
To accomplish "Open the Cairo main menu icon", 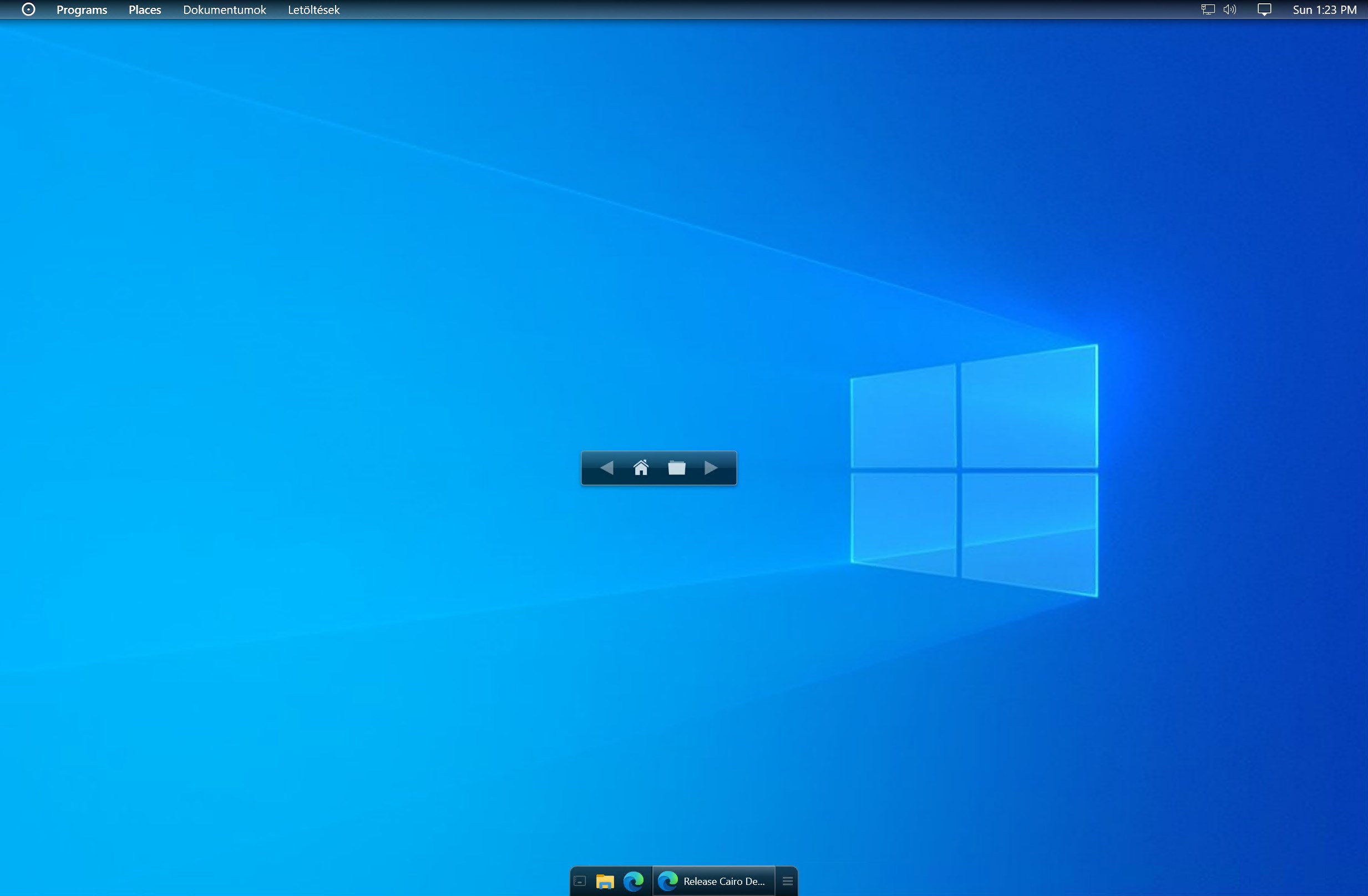I will [x=28, y=10].
